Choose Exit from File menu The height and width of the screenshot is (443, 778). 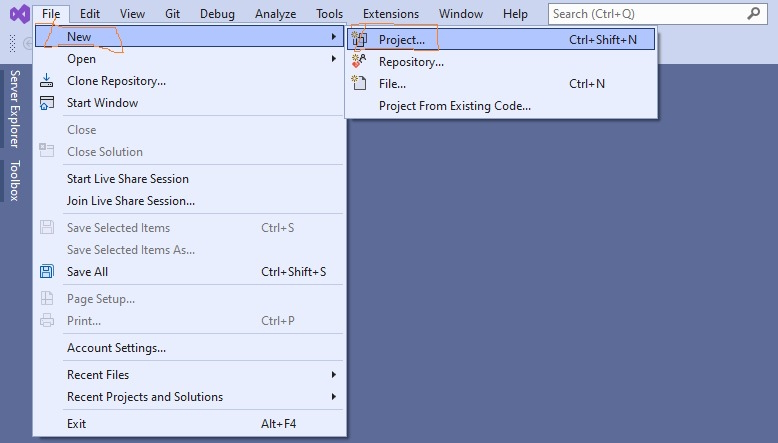[x=189, y=423]
